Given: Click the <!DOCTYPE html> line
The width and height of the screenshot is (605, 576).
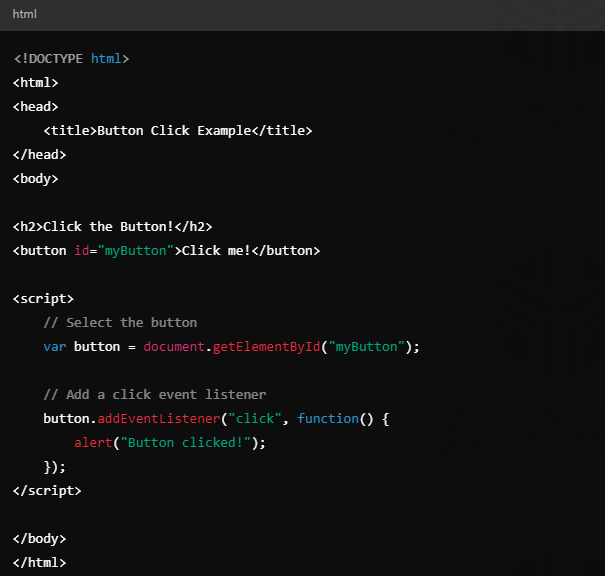Looking at the screenshot, I should point(71,59).
